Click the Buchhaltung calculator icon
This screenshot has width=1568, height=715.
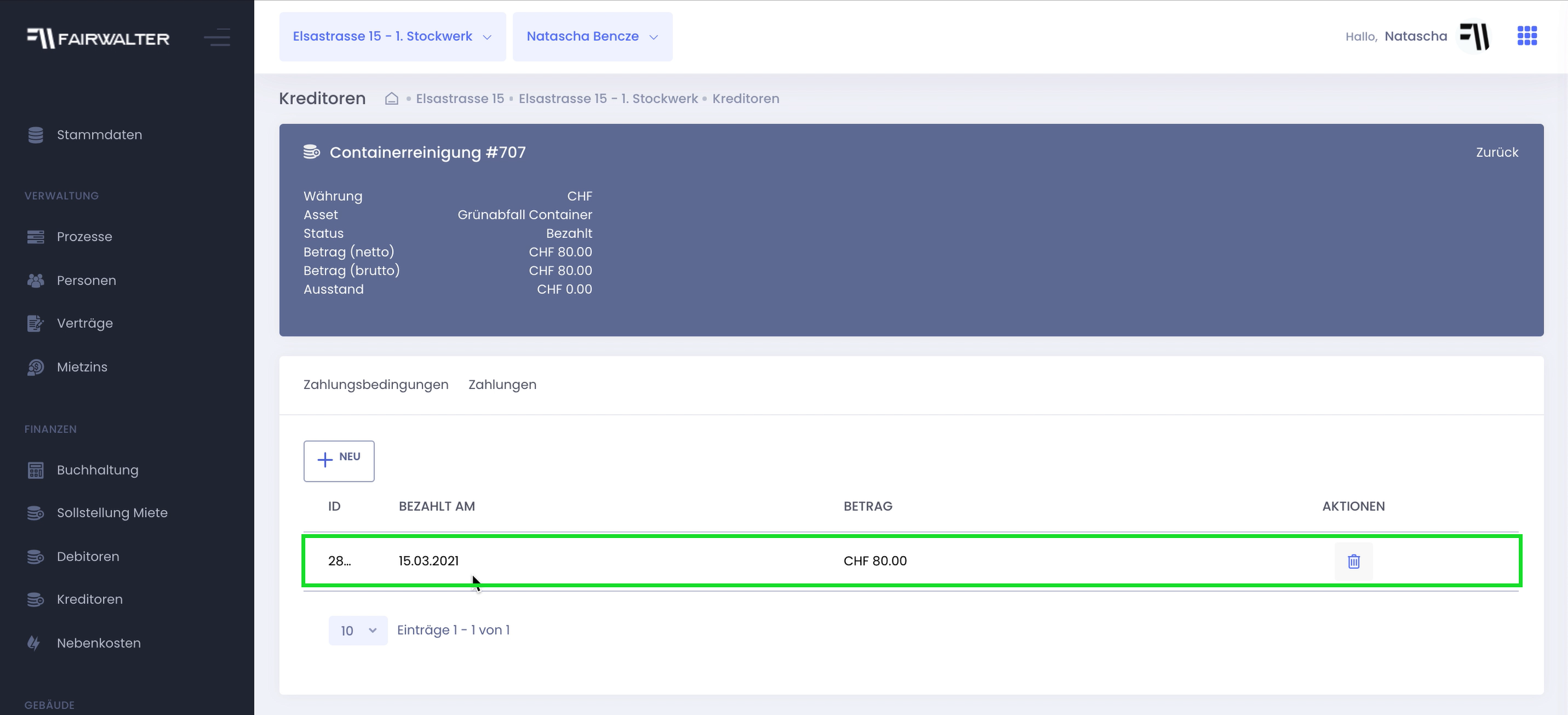point(36,470)
